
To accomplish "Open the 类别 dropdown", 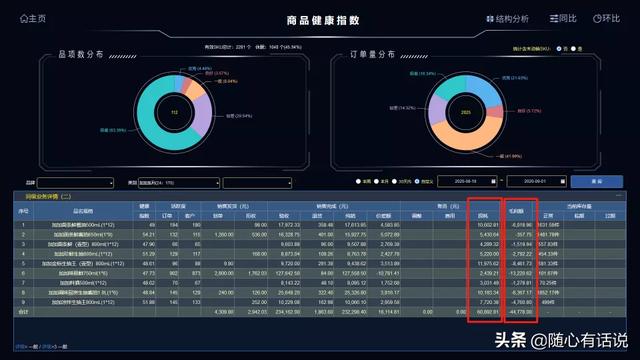I will [x=179, y=183].
